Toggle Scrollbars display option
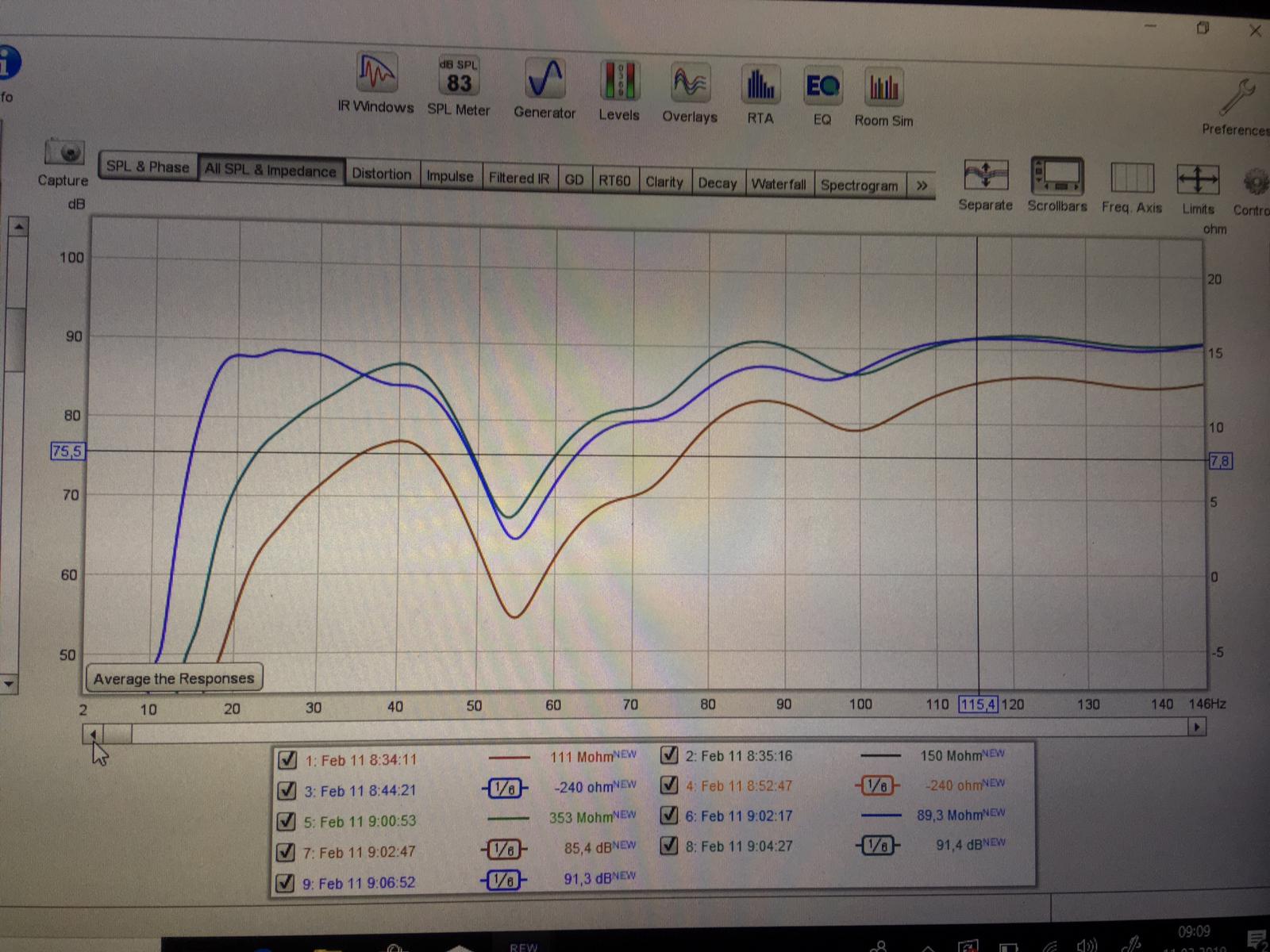The width and height of the screenshot is (1270, 952). [1056, 177]
